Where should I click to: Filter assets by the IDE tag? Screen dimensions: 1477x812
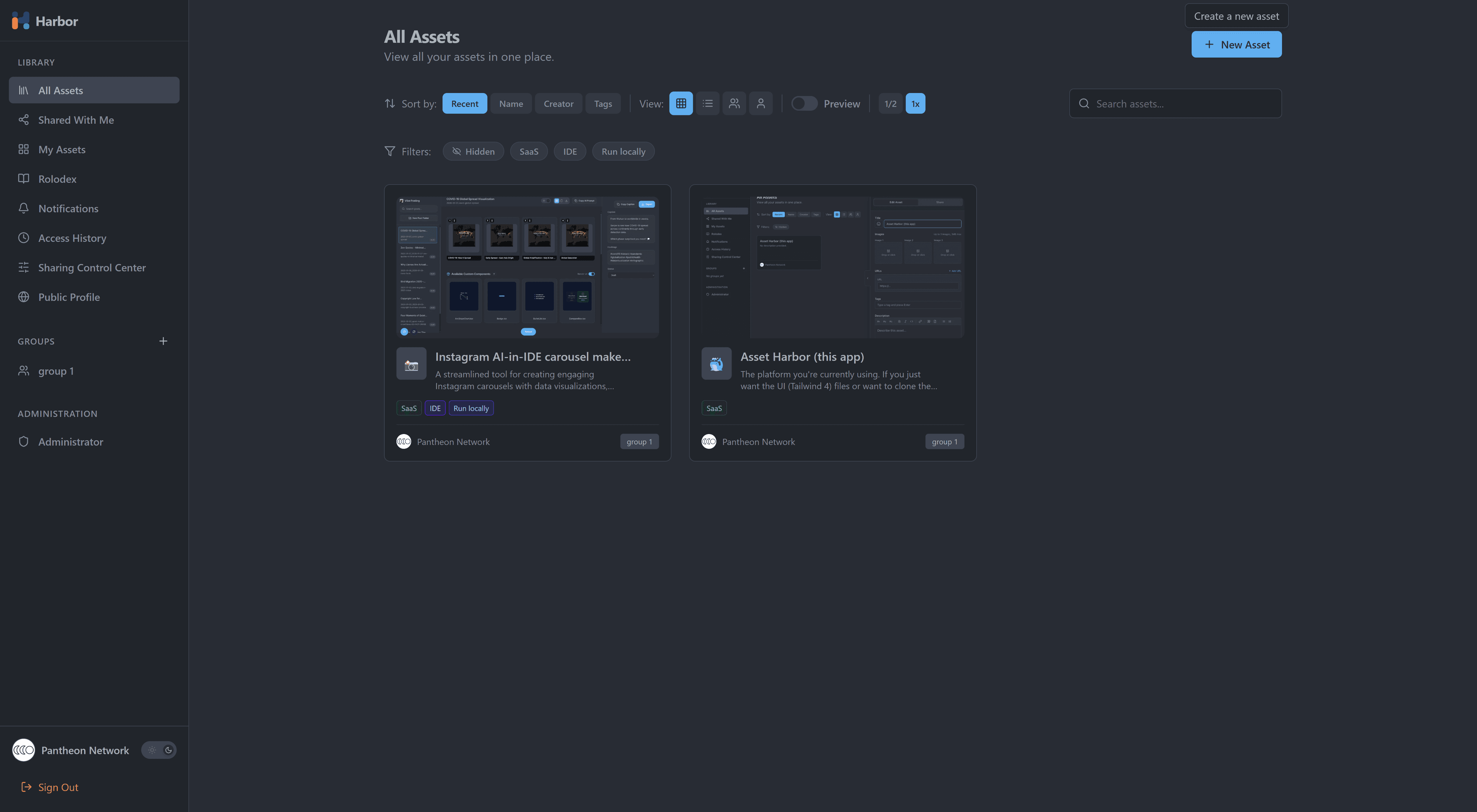[x=569, y=151]
